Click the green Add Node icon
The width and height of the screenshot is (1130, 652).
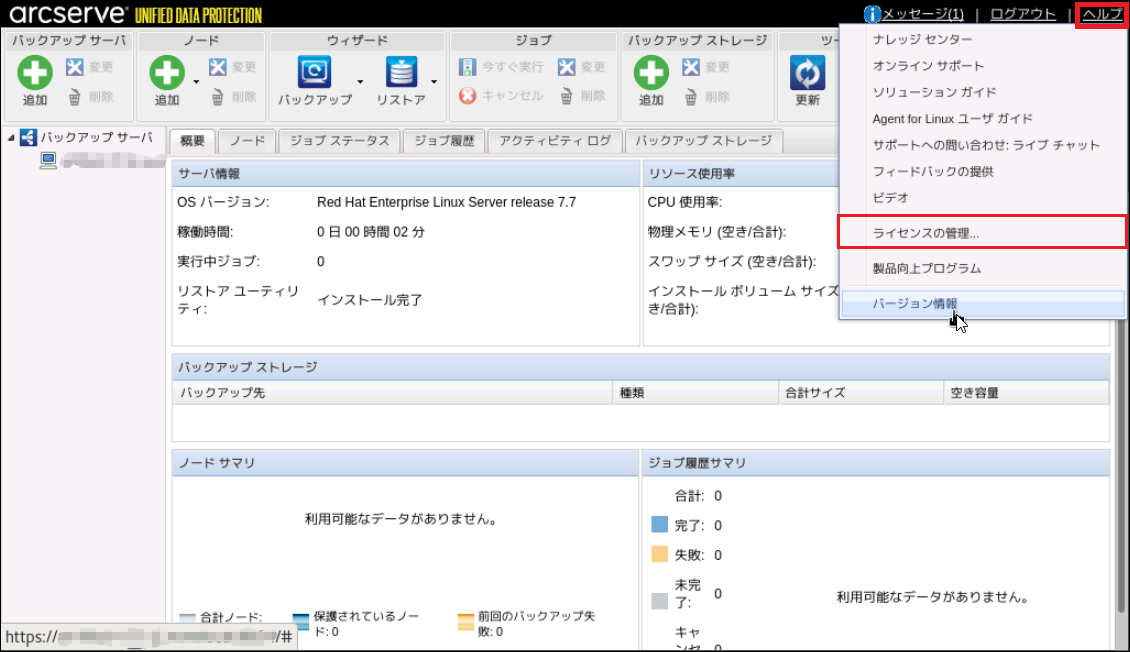coord(167,72)
